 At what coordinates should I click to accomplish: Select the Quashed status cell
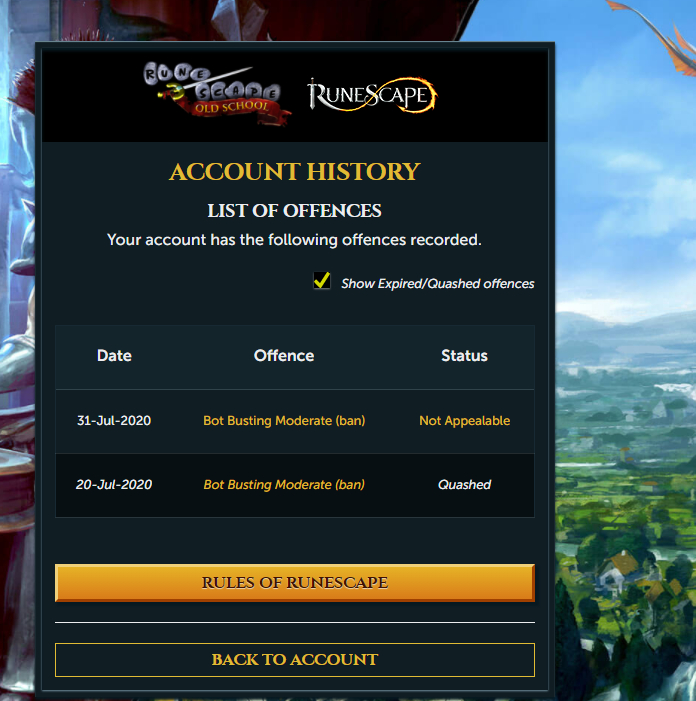tap(464, 485)
